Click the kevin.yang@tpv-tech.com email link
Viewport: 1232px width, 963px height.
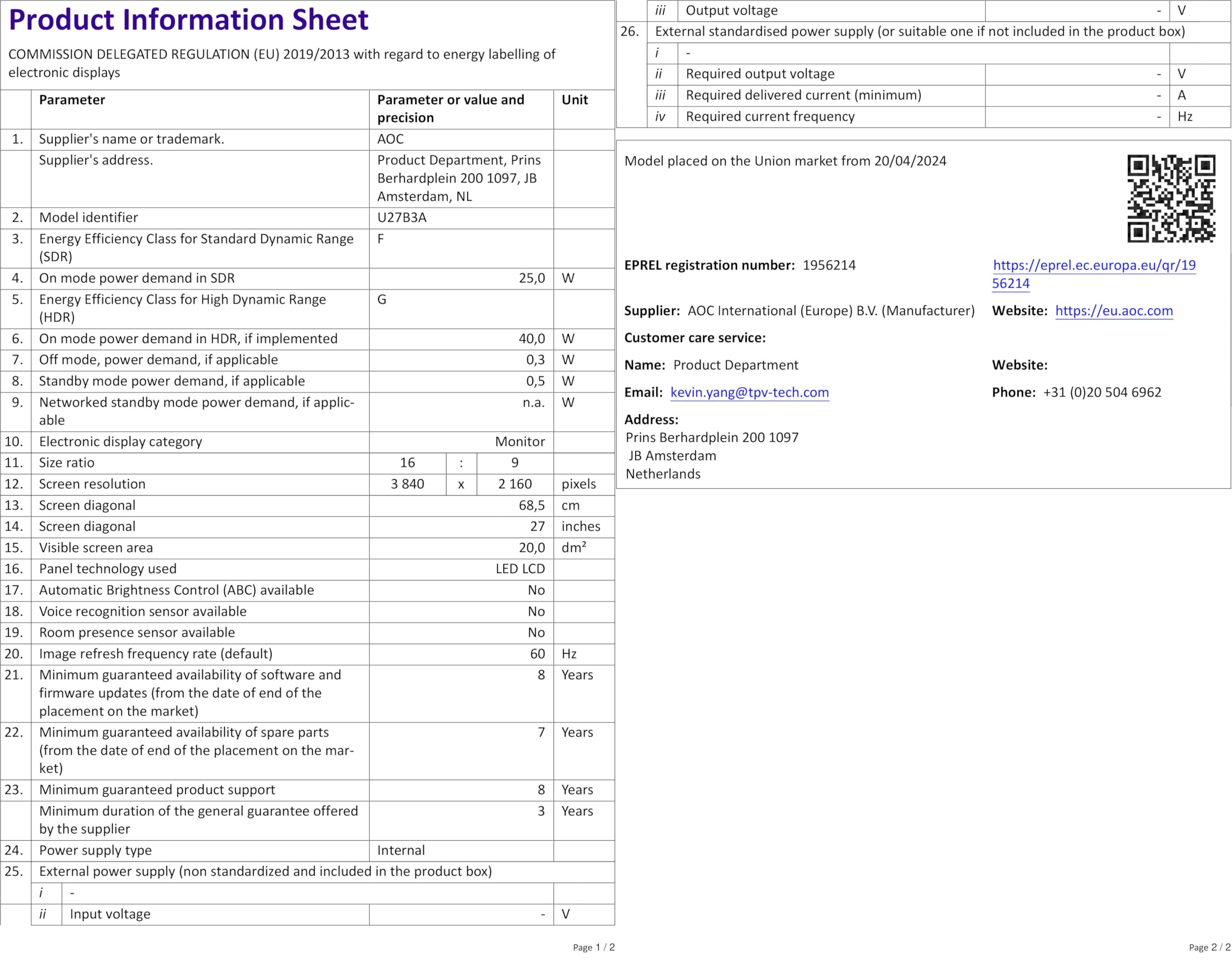click(x=749, y=393)
